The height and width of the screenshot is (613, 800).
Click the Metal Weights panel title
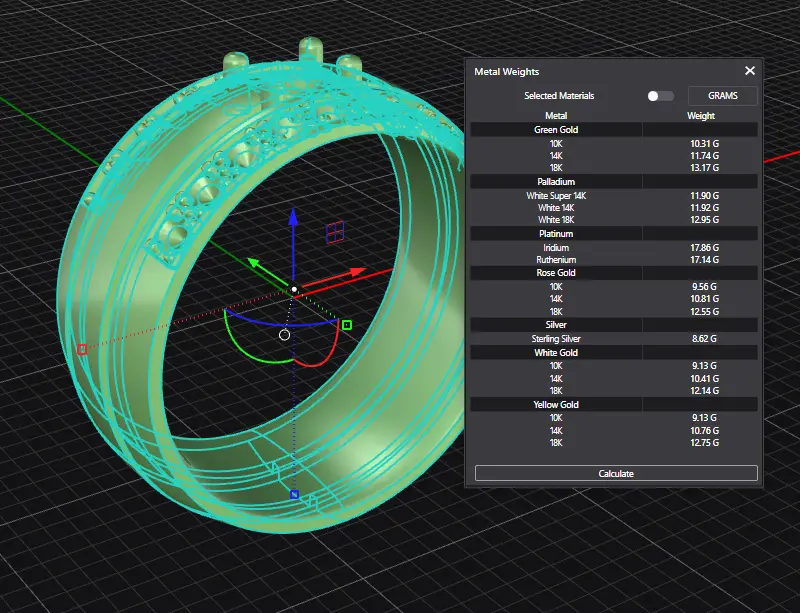click(x=507, y=72)
